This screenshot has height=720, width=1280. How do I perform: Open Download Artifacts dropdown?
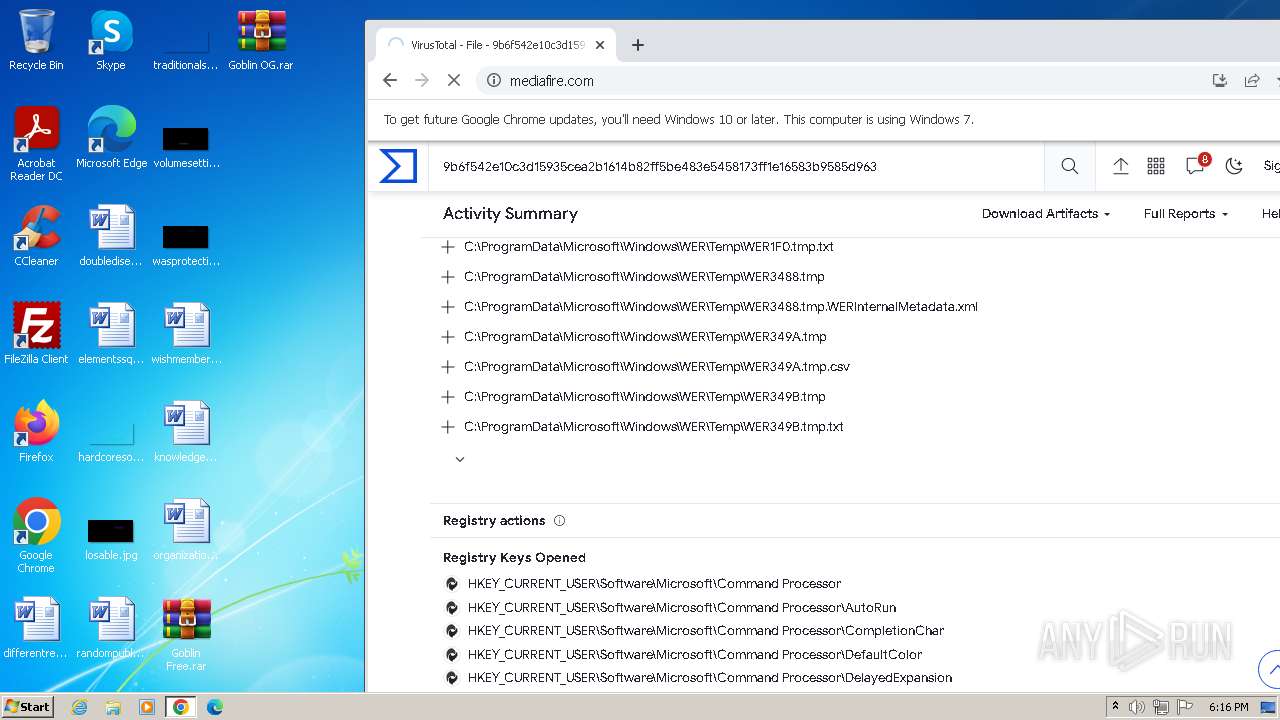pos(1045,214)
